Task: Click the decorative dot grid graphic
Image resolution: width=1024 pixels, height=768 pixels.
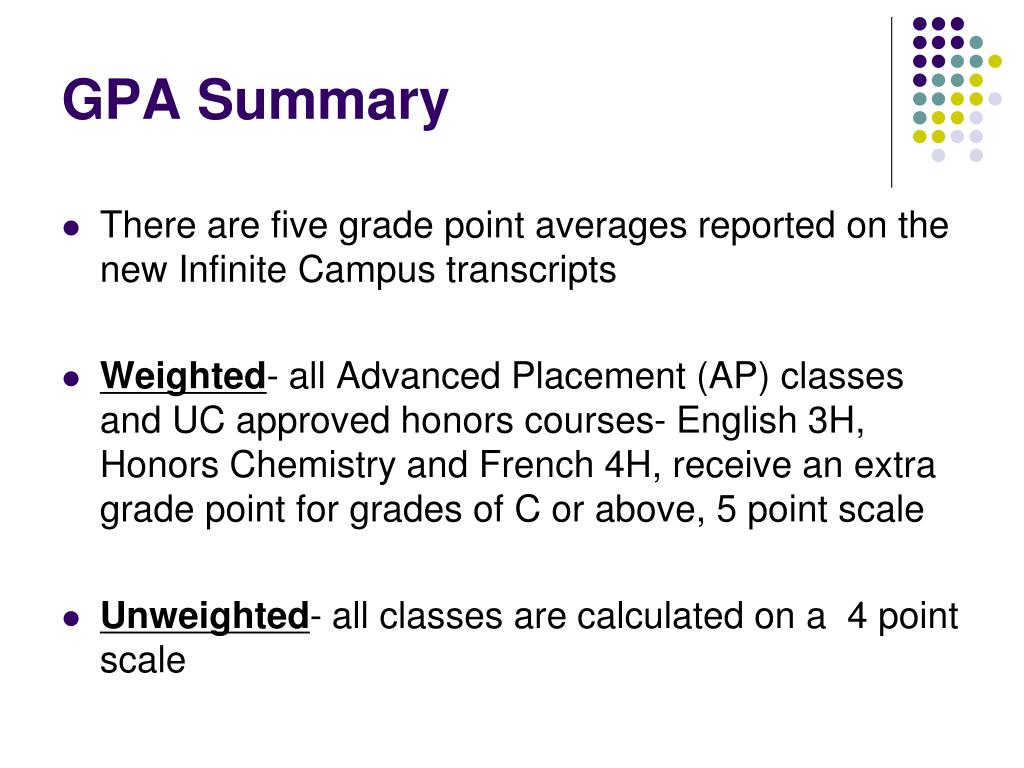Action: click(x=957, y=89)
